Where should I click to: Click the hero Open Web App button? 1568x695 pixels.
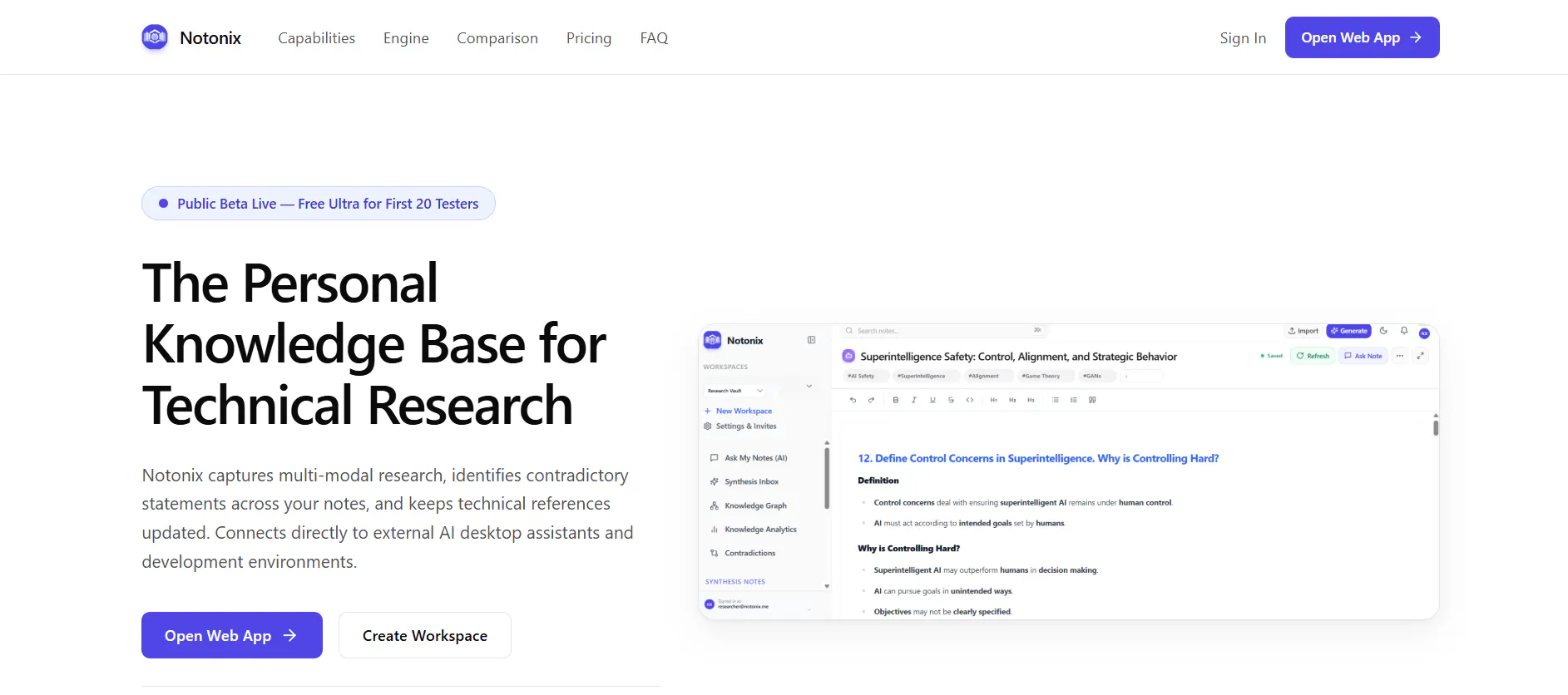click(x=232, y=635)
